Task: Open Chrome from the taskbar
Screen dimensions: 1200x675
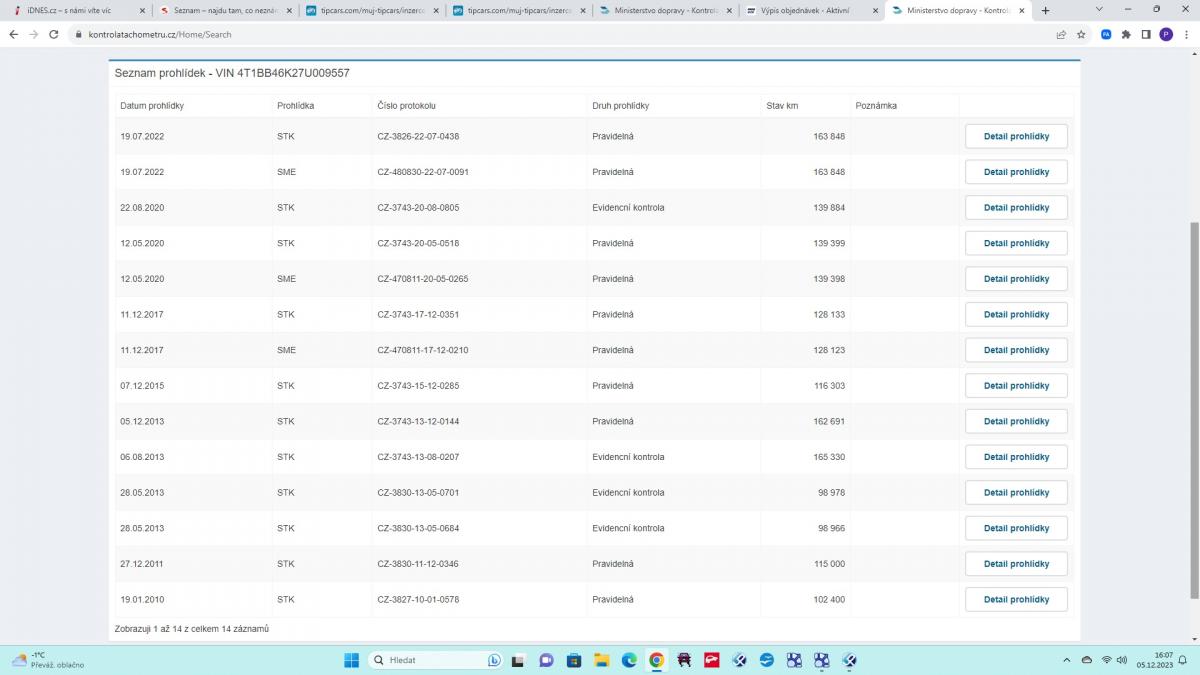Action: 657,660
